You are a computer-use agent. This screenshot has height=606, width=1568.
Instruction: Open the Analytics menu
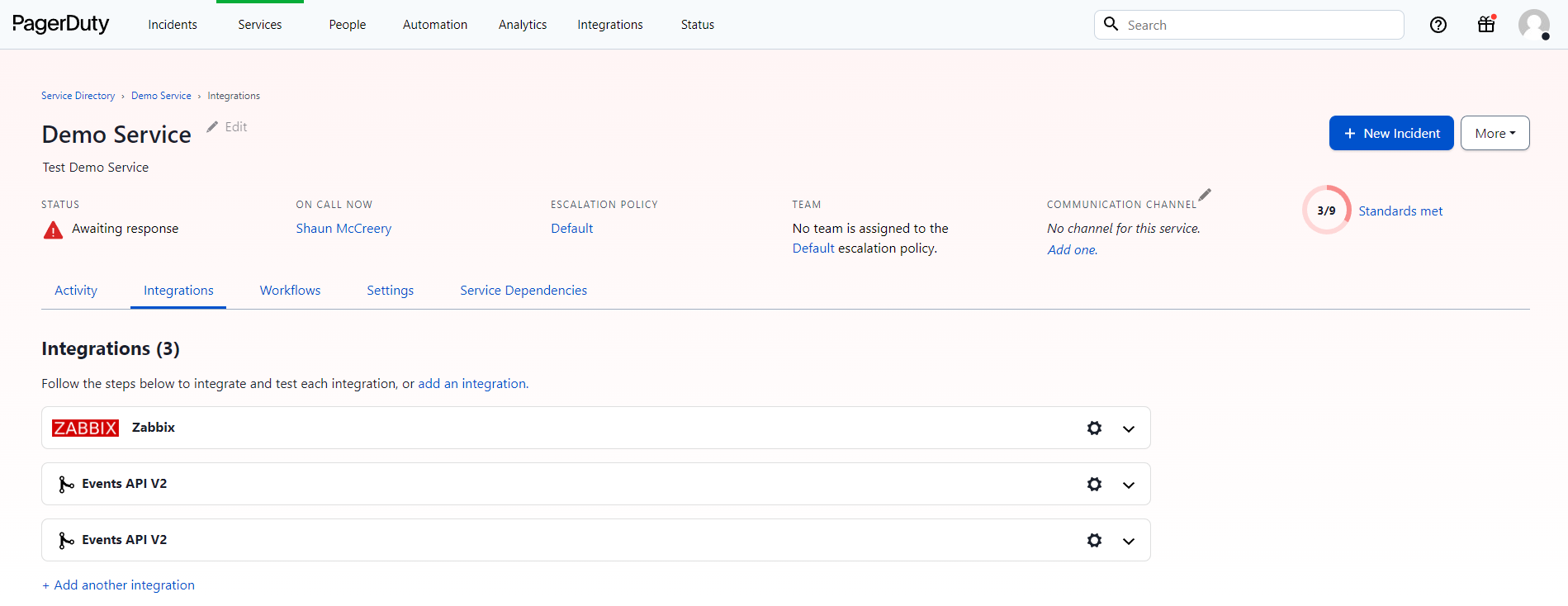[x=523, y=25]
